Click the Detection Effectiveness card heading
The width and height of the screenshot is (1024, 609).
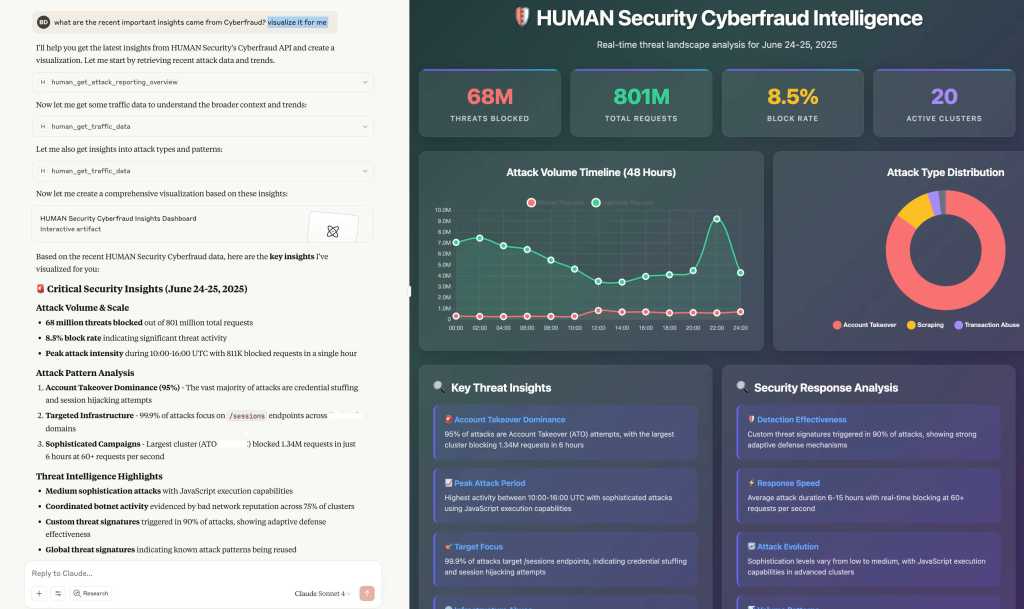pos(802,420)
